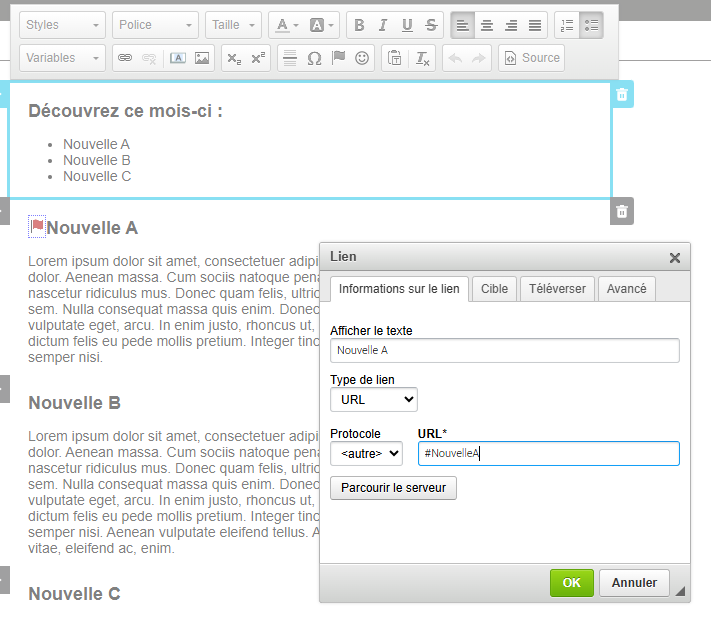Viewport: 711px width, 620px height.
Task: Insert an anchor with the flag icon
Action: coord(338,58)
